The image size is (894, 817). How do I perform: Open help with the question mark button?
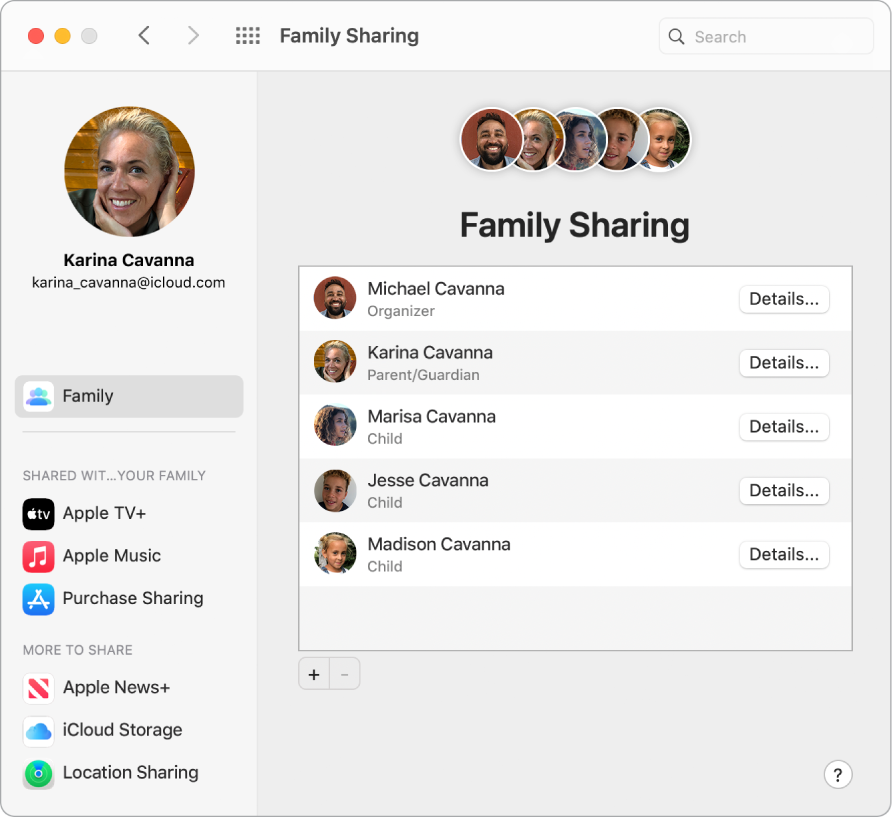pyautogui.click(x=838, y=774)
